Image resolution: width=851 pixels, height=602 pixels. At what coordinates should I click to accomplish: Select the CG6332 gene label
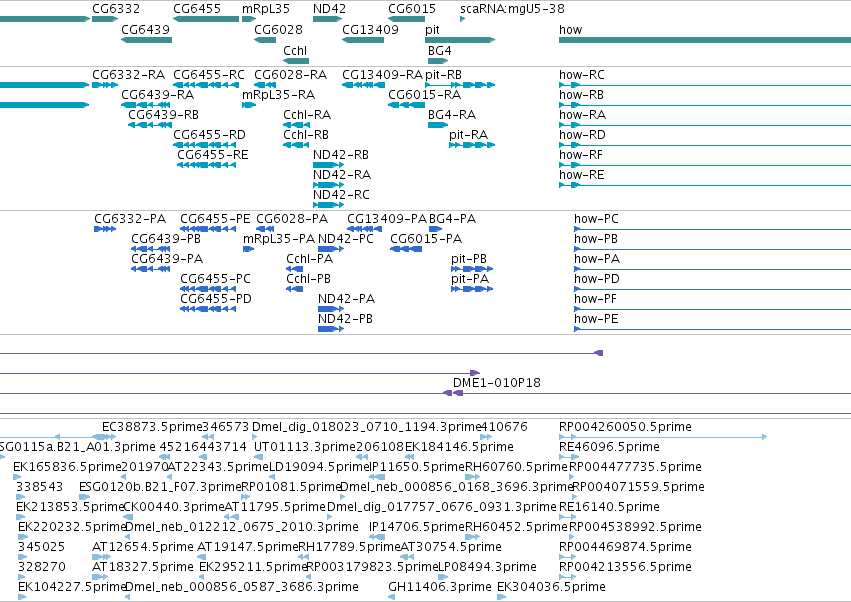(116, 9)
